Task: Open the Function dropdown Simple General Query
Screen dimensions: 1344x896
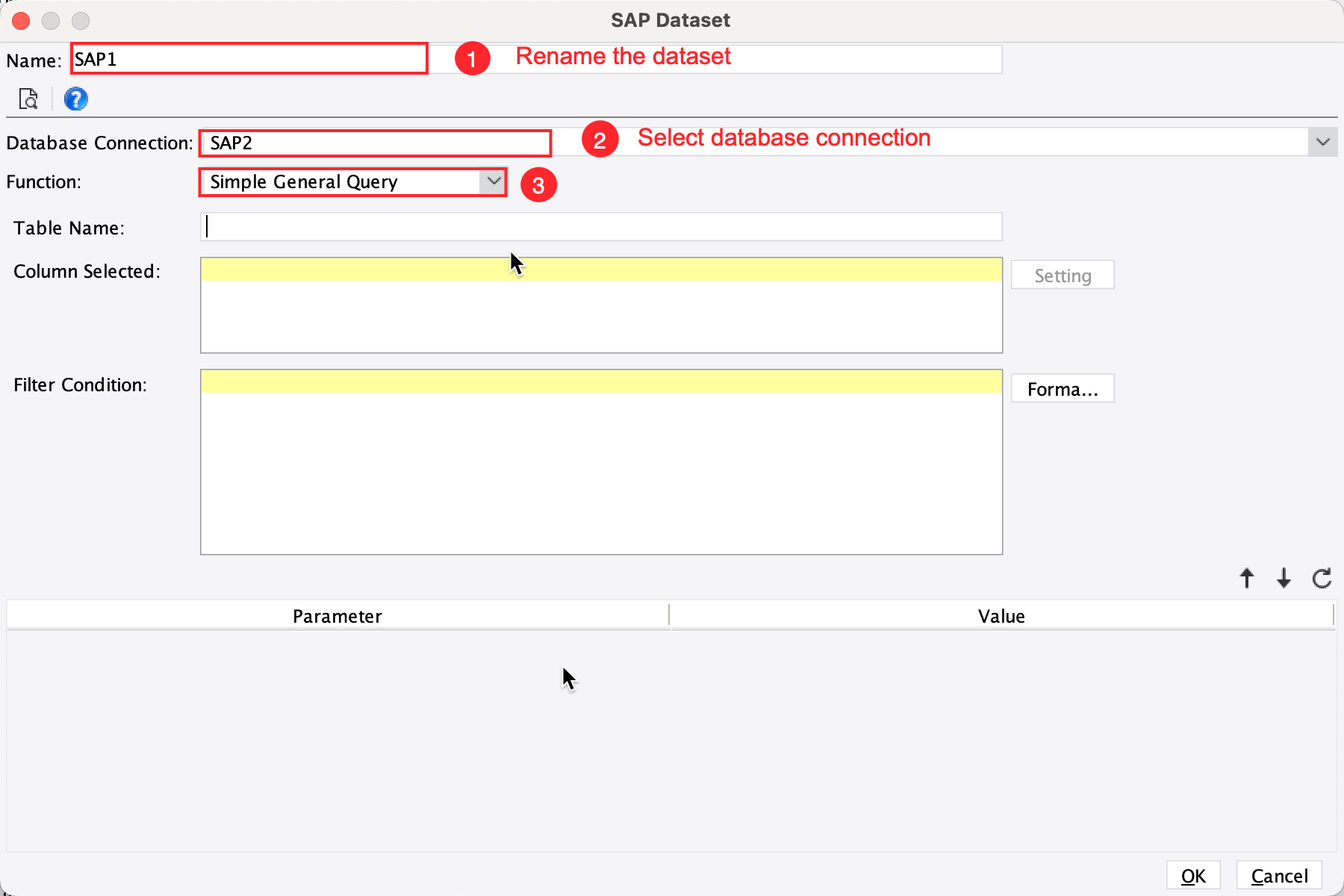Action: tap(352, 182)
